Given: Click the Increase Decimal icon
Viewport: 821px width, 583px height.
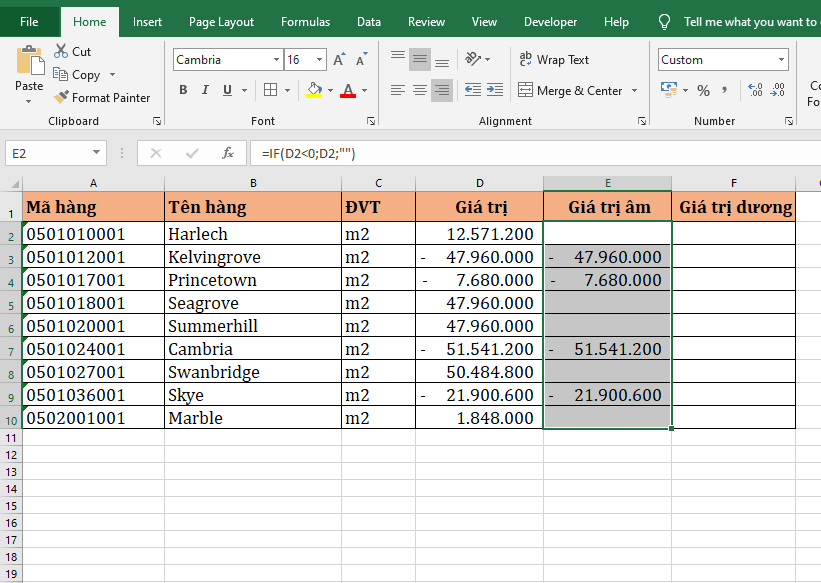Looking at the screenshot, I should click(x=755, y=91).
